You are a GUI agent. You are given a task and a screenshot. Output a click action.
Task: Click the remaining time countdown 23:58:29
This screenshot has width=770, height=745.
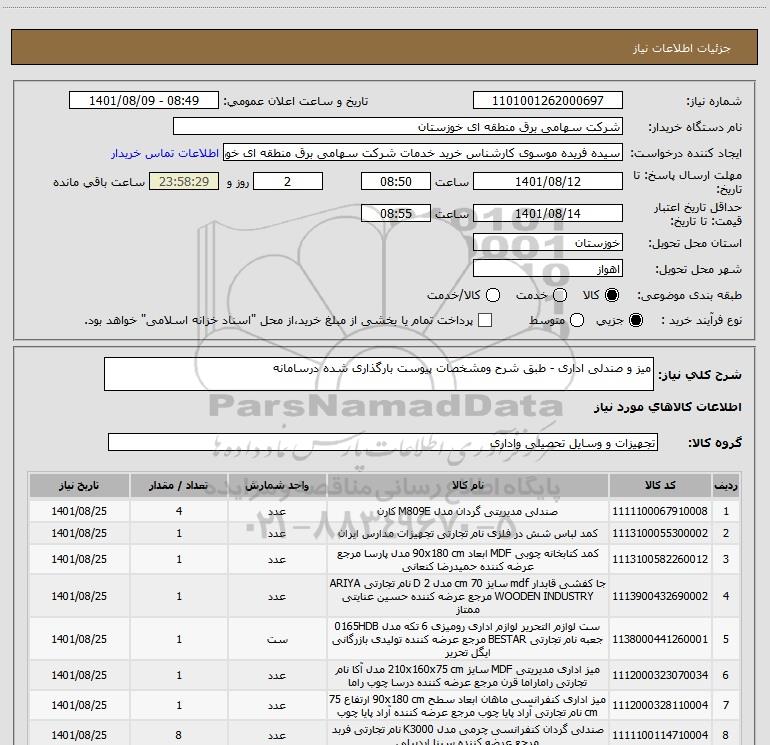pos(182,183)
